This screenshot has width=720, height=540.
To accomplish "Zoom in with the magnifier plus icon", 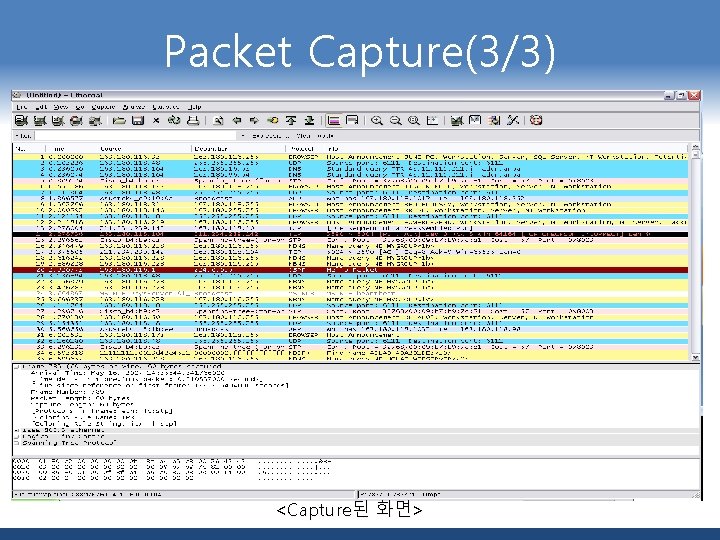I will [377, 121].
